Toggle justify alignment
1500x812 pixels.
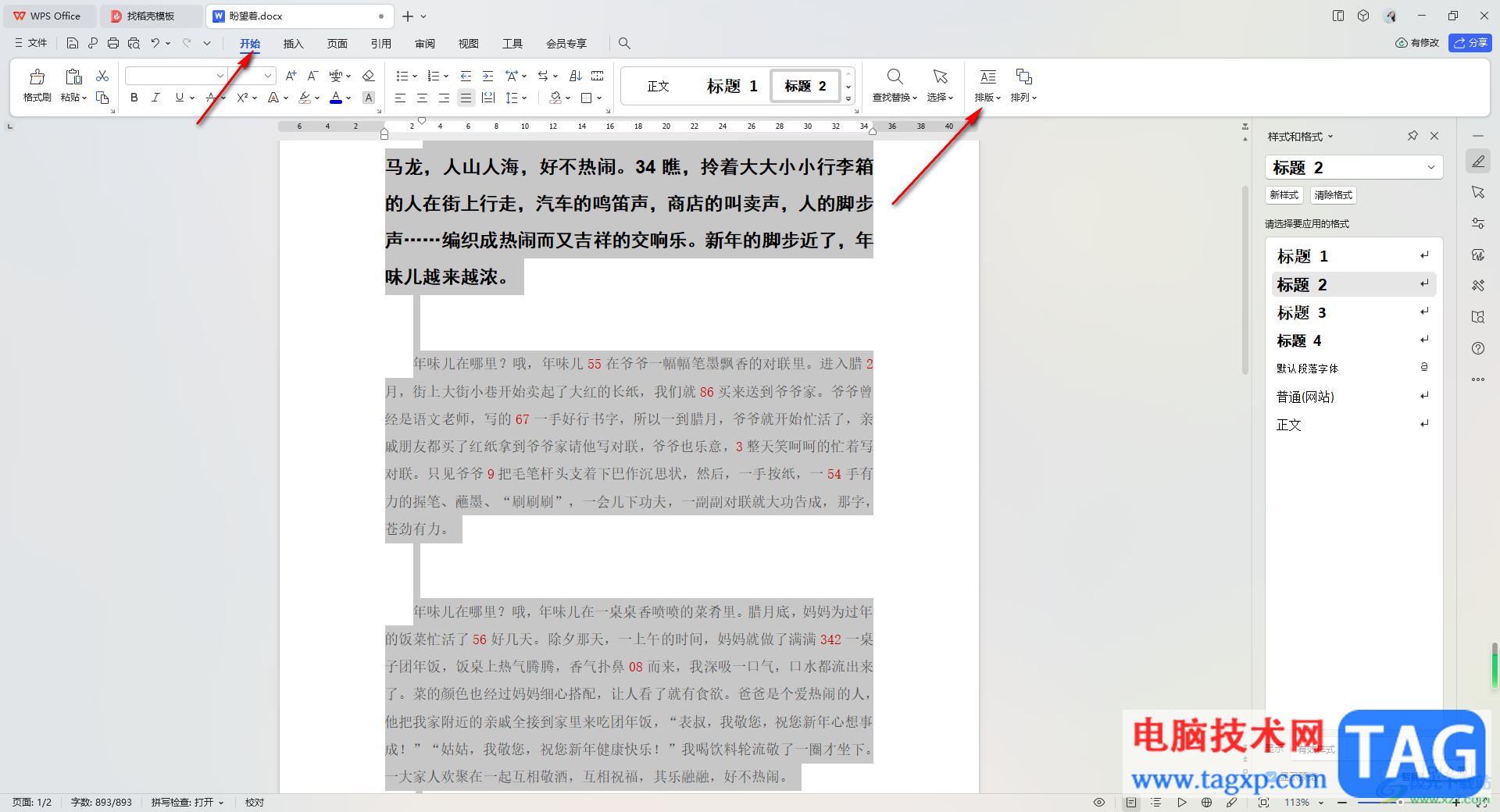466,98
